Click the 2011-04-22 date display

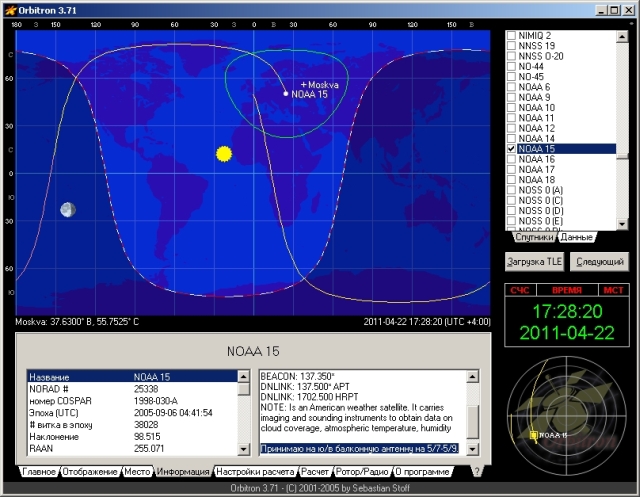(x=567, y=333)
